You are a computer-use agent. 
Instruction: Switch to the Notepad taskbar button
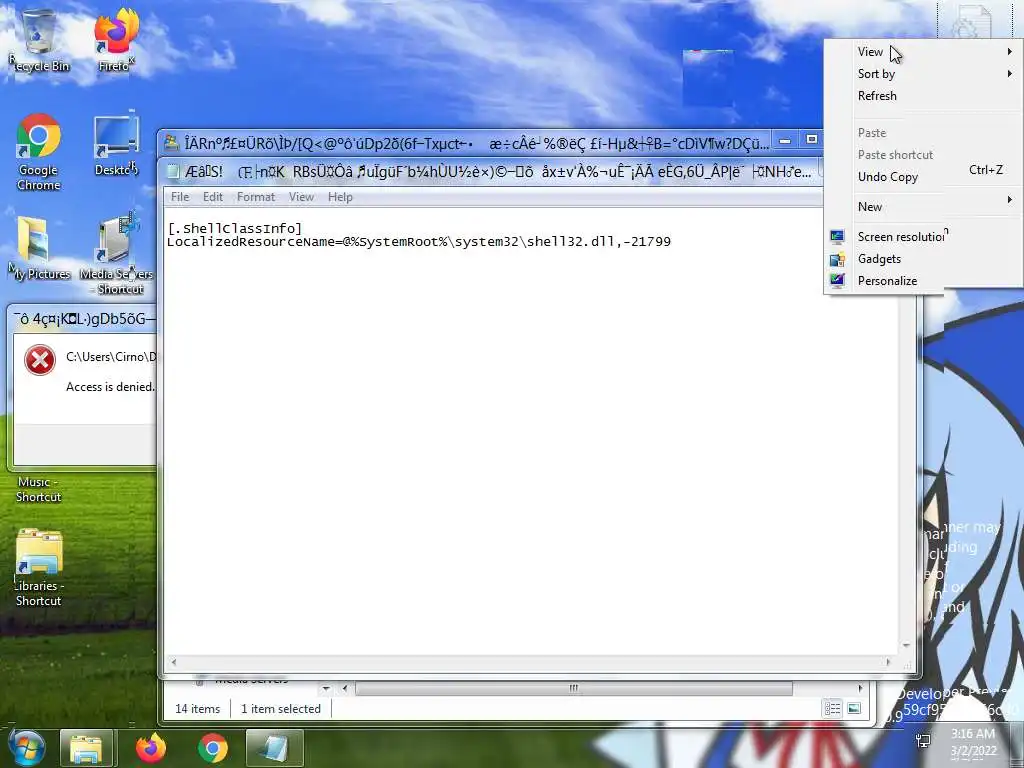275,748
